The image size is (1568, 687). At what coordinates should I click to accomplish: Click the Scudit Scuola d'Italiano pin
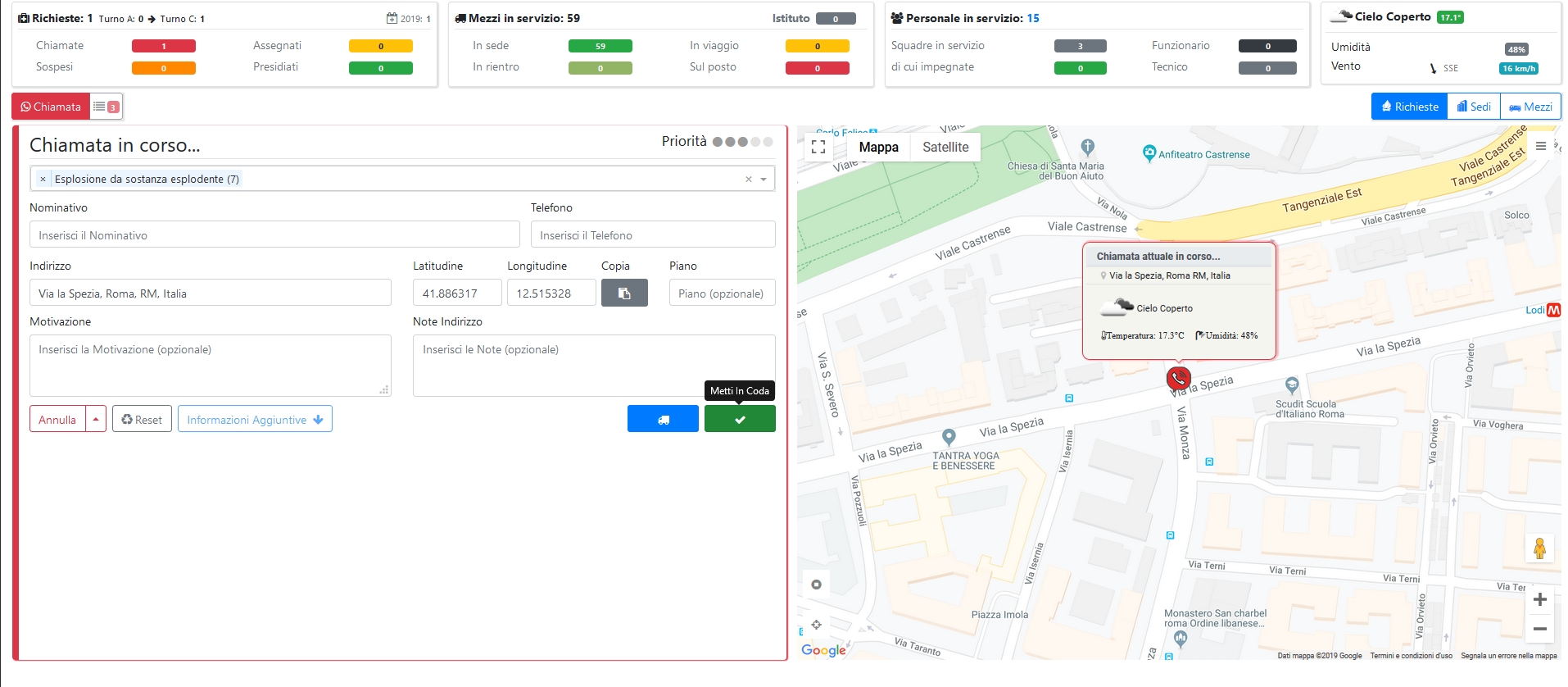click(x=1292, y=384)
